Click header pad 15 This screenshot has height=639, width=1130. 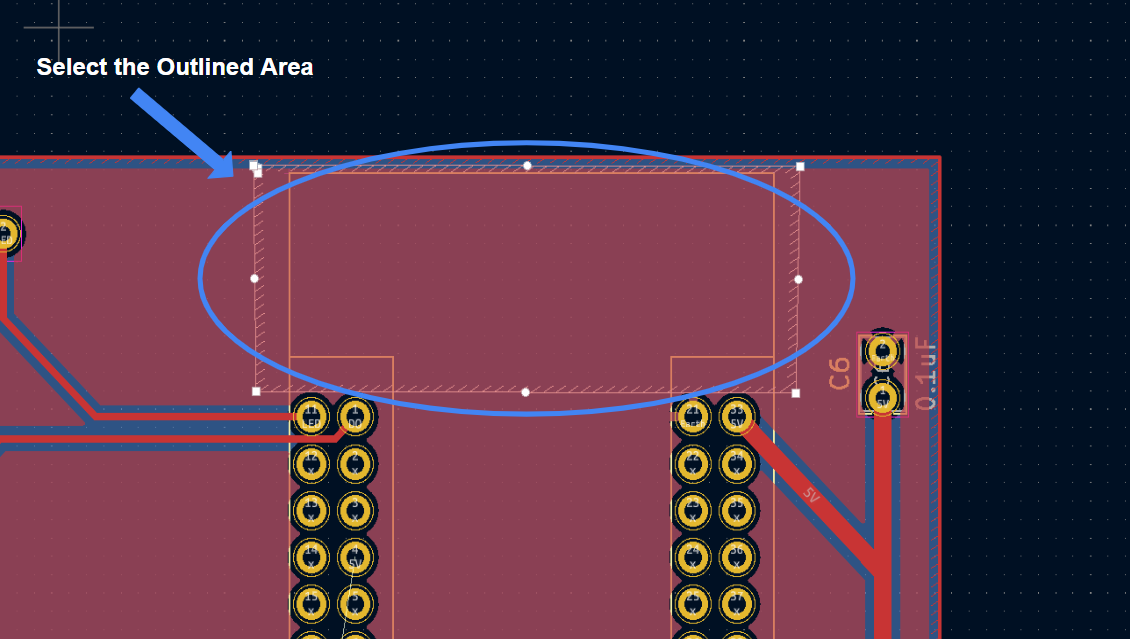[311, 604]
